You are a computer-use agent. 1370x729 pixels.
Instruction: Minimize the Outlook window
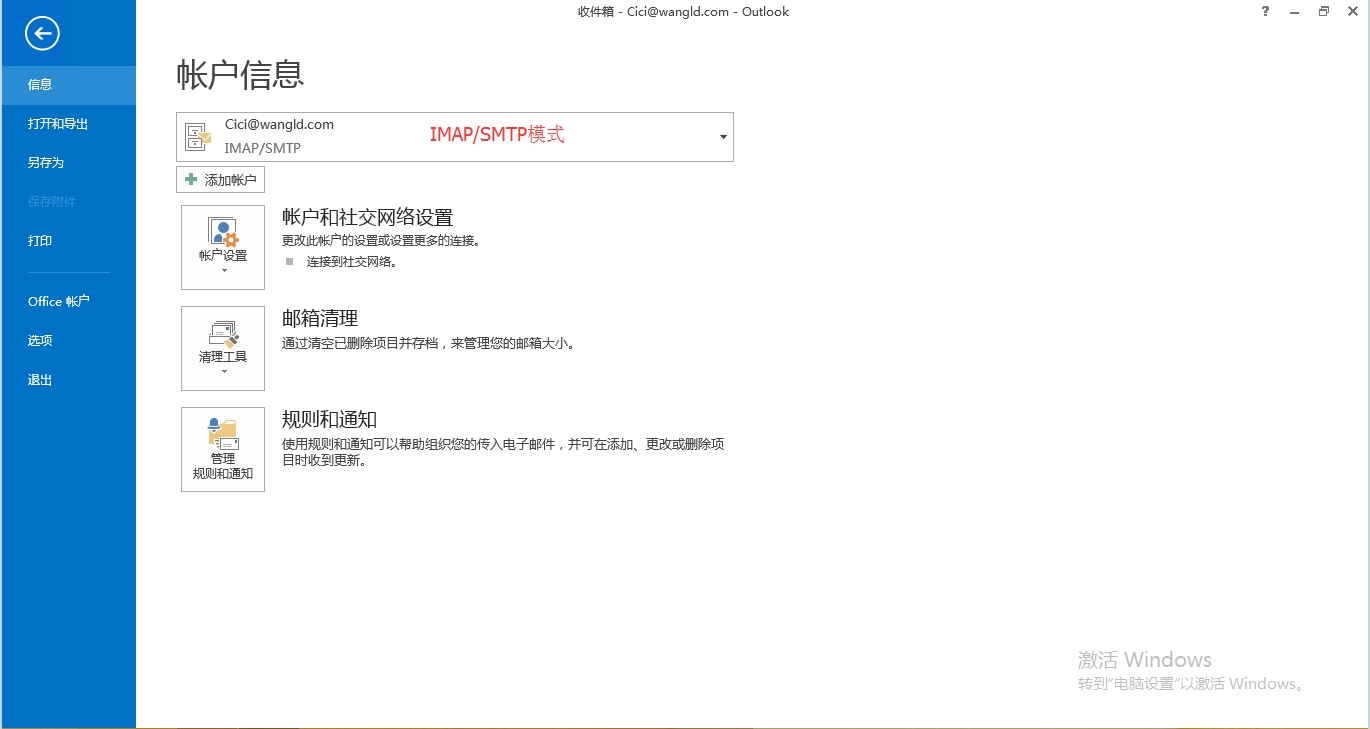(1295, 12)
